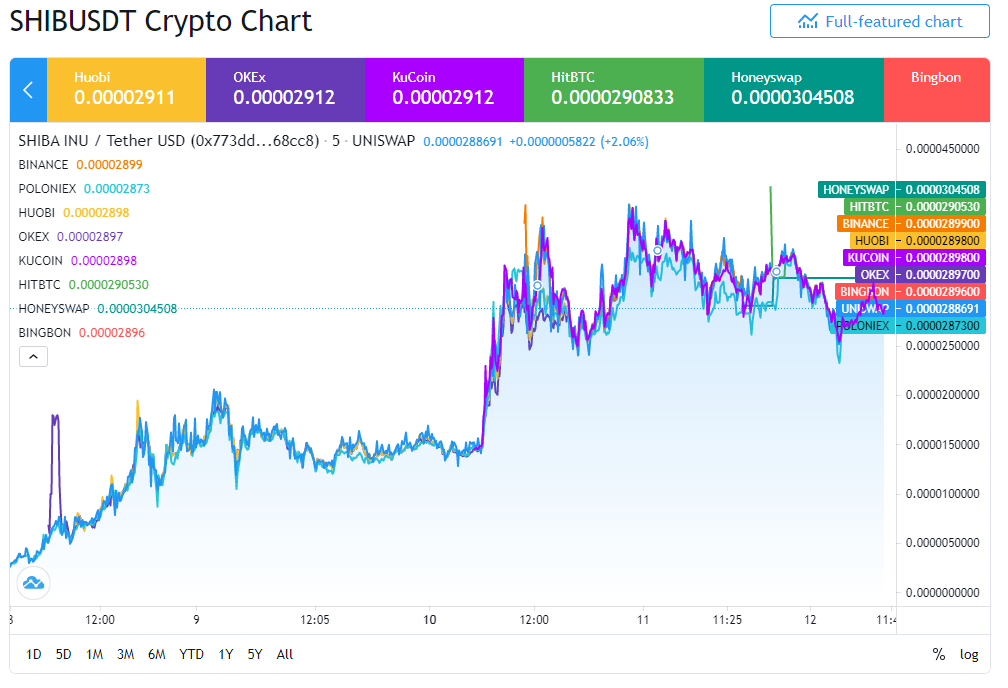Set the range to 3M
This screenshot has height=688, width=1008.
(x=125, y=654)
